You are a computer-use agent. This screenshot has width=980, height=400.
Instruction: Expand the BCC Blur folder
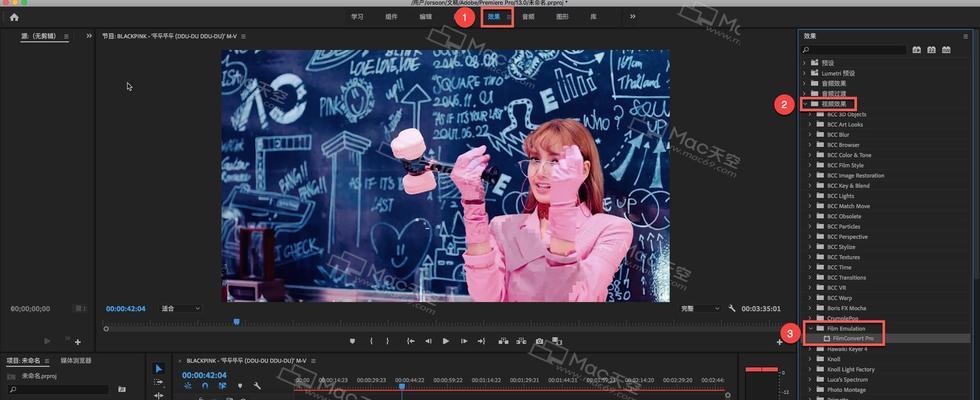(x=811, y=134)
